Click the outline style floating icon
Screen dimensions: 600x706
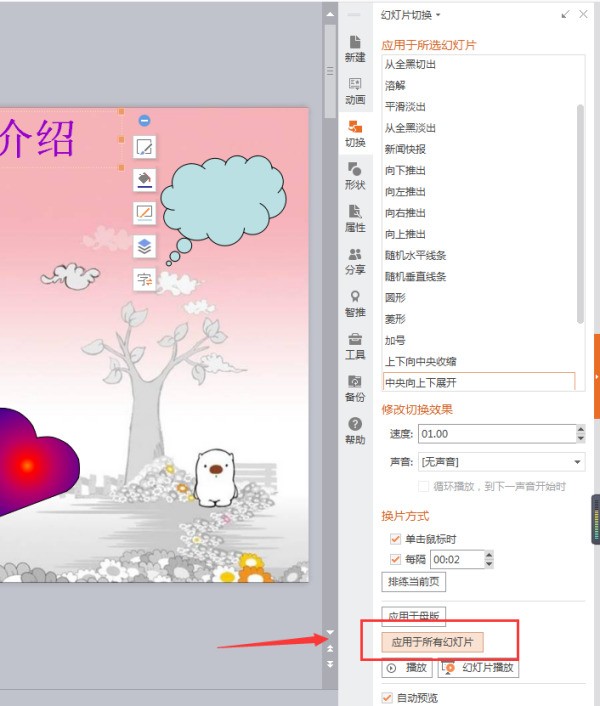pyautogui.click(x=144, y=213)
